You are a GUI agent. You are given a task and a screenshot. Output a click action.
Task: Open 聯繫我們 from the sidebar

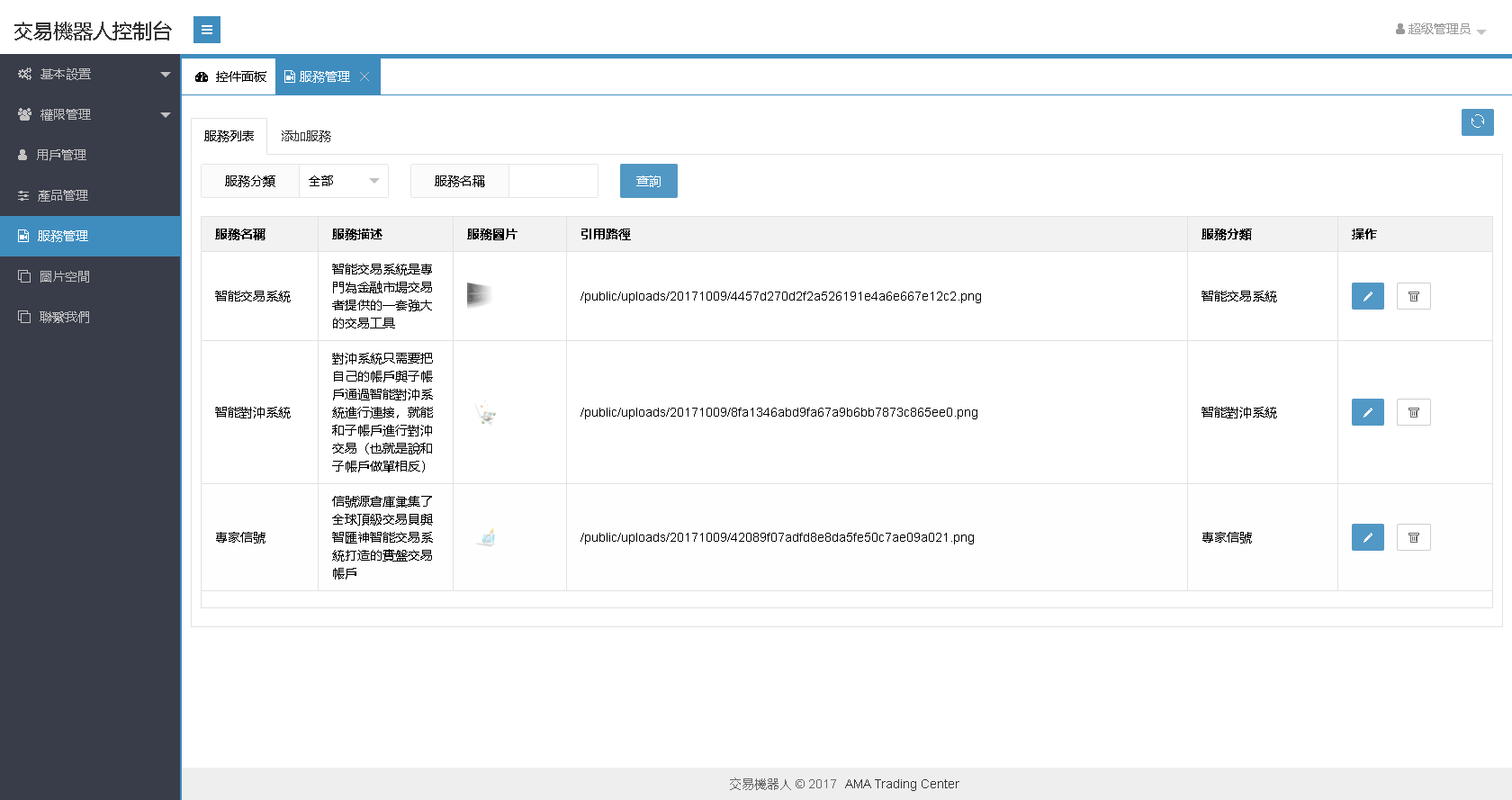[x=90, y=317]
